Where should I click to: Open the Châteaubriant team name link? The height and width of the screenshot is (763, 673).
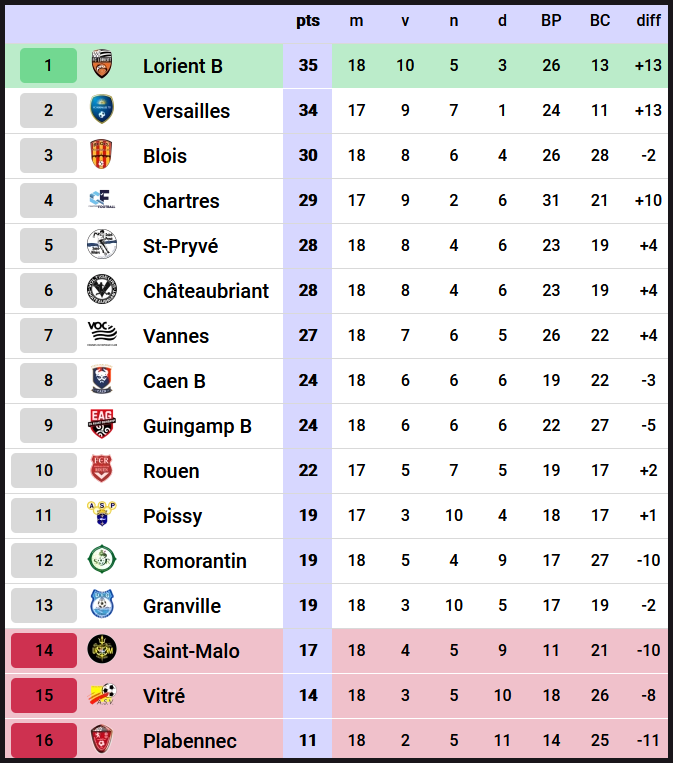[x=206, y=291]
